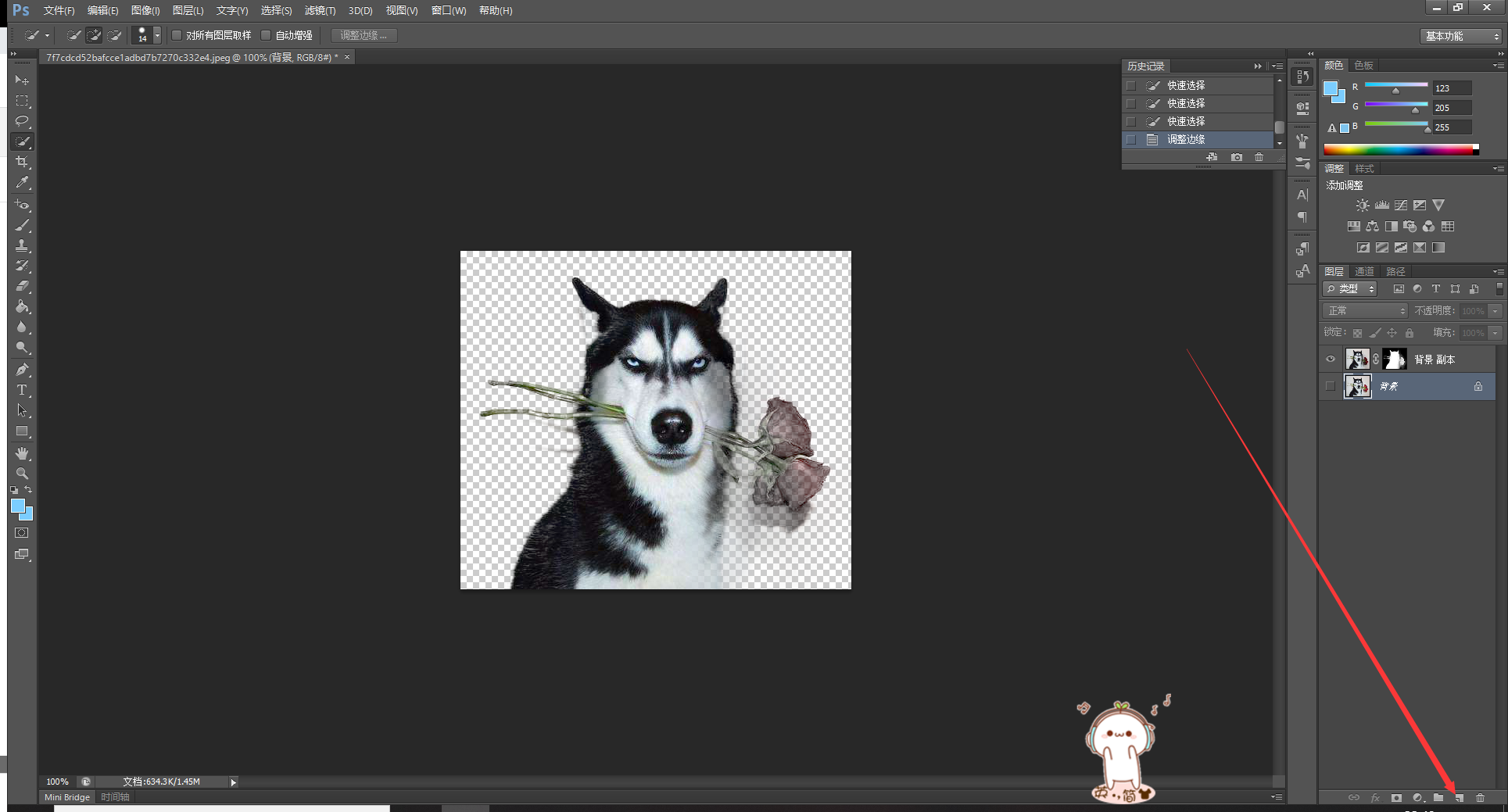Image resolution: width=1508 pixels, height=812 pixels.
Task: Select the Rectangular Marquee tool
Action: 22,101
